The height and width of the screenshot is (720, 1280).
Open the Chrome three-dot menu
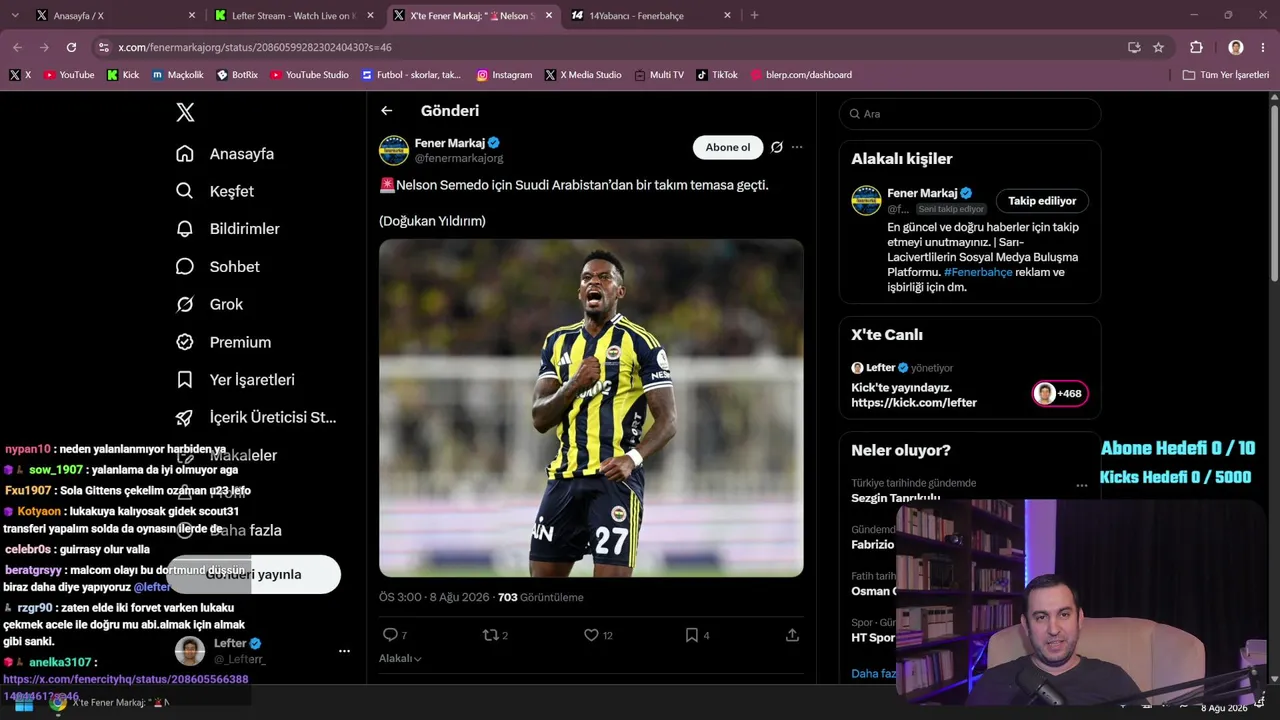[x=1262, y=47]
